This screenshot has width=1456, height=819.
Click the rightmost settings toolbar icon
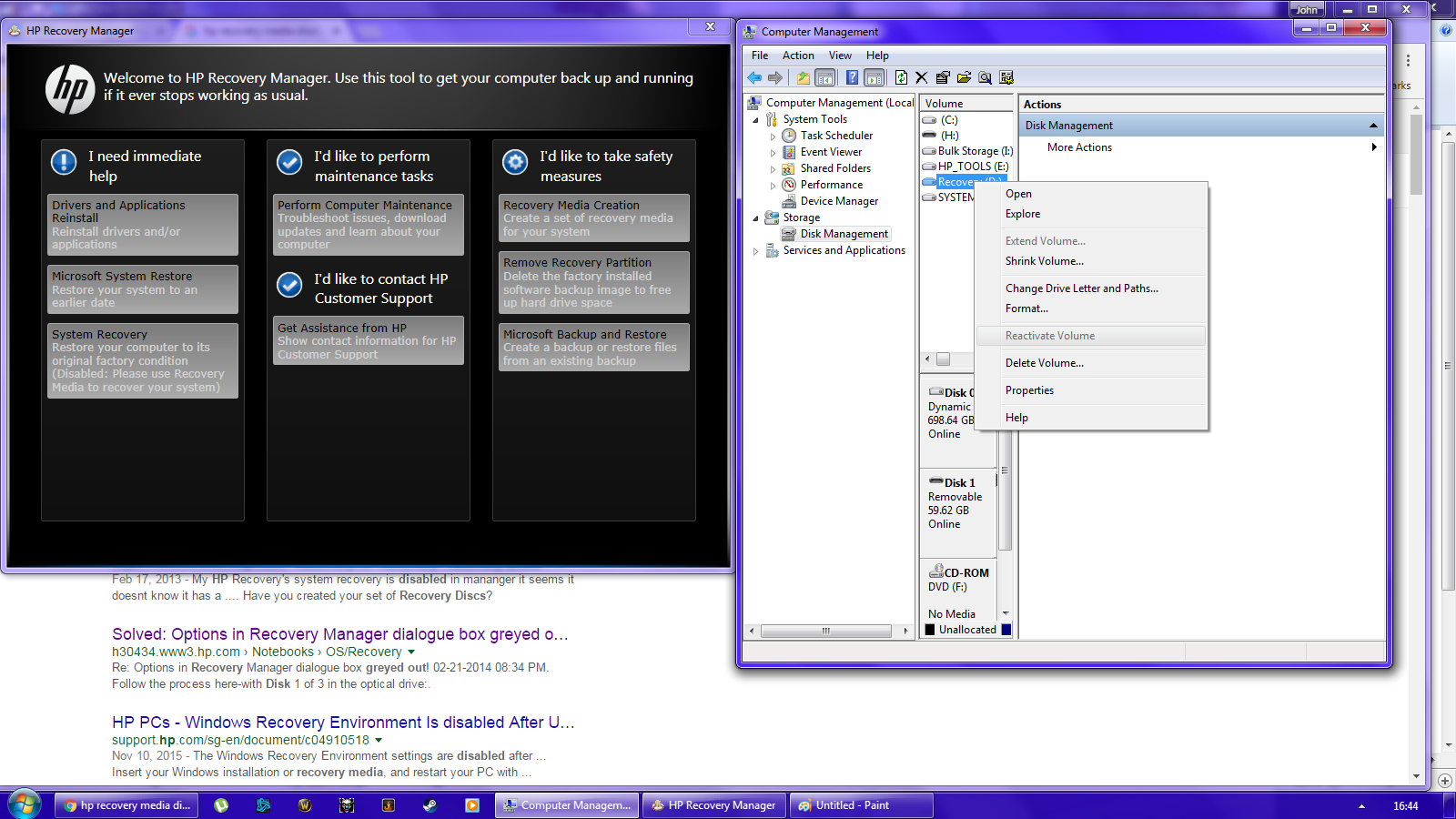coord(1006,78)
